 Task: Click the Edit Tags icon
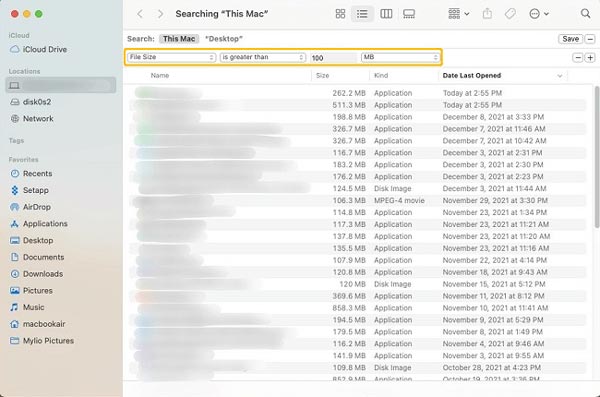point(510,14)
